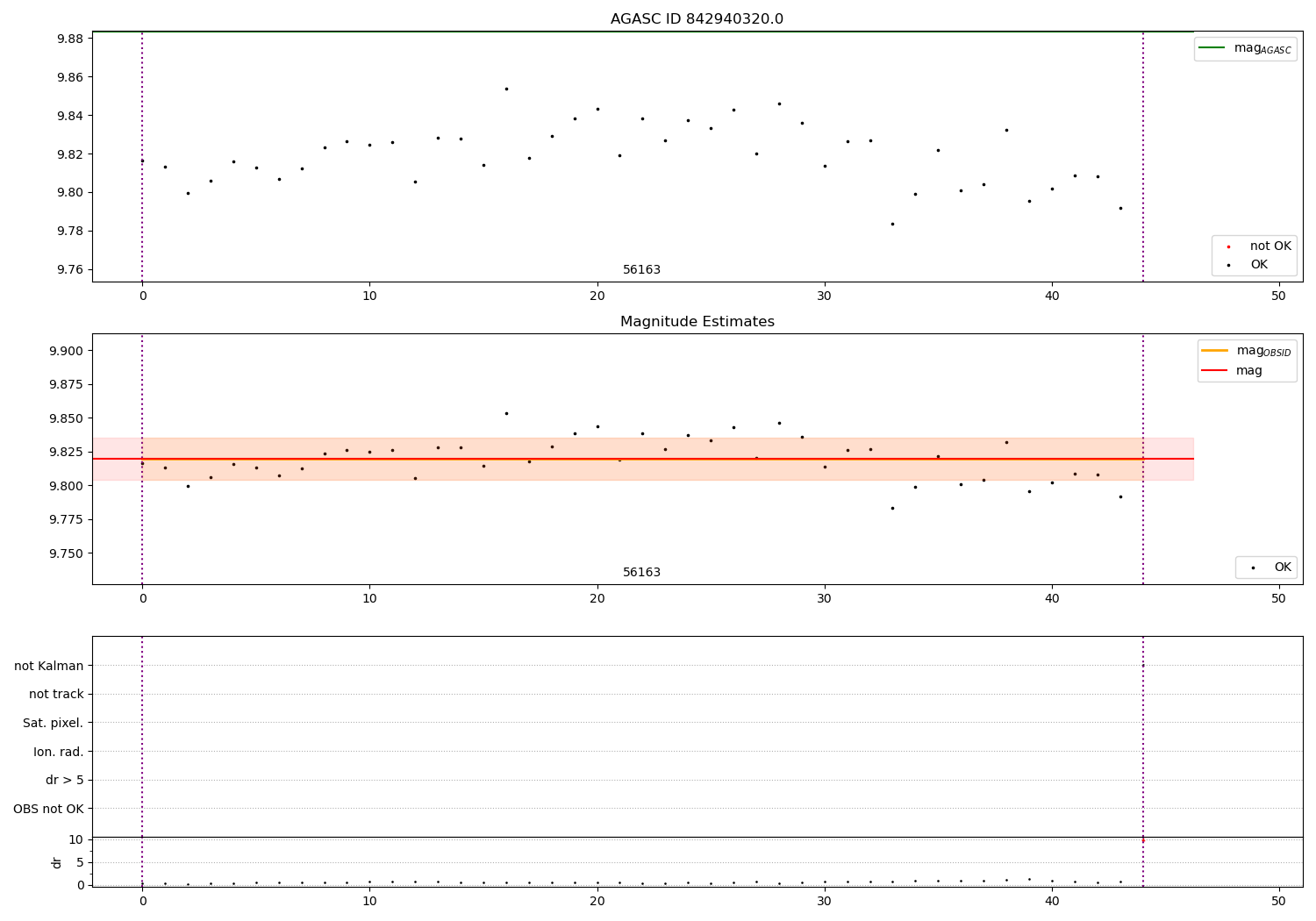The height and width of the screenshot is (921, 1316).
Task: Click the 'Sat. pixel.' row label
Action: (x=53, y=723)
